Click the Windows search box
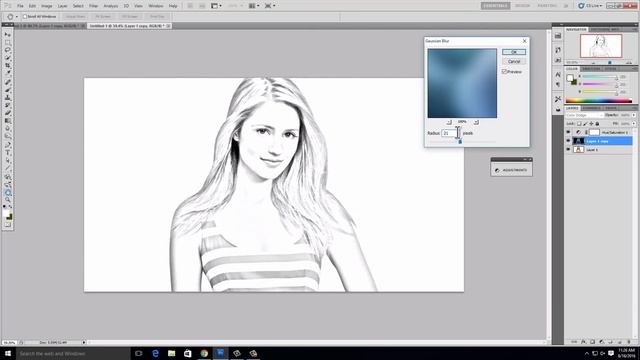 point(73,353)
